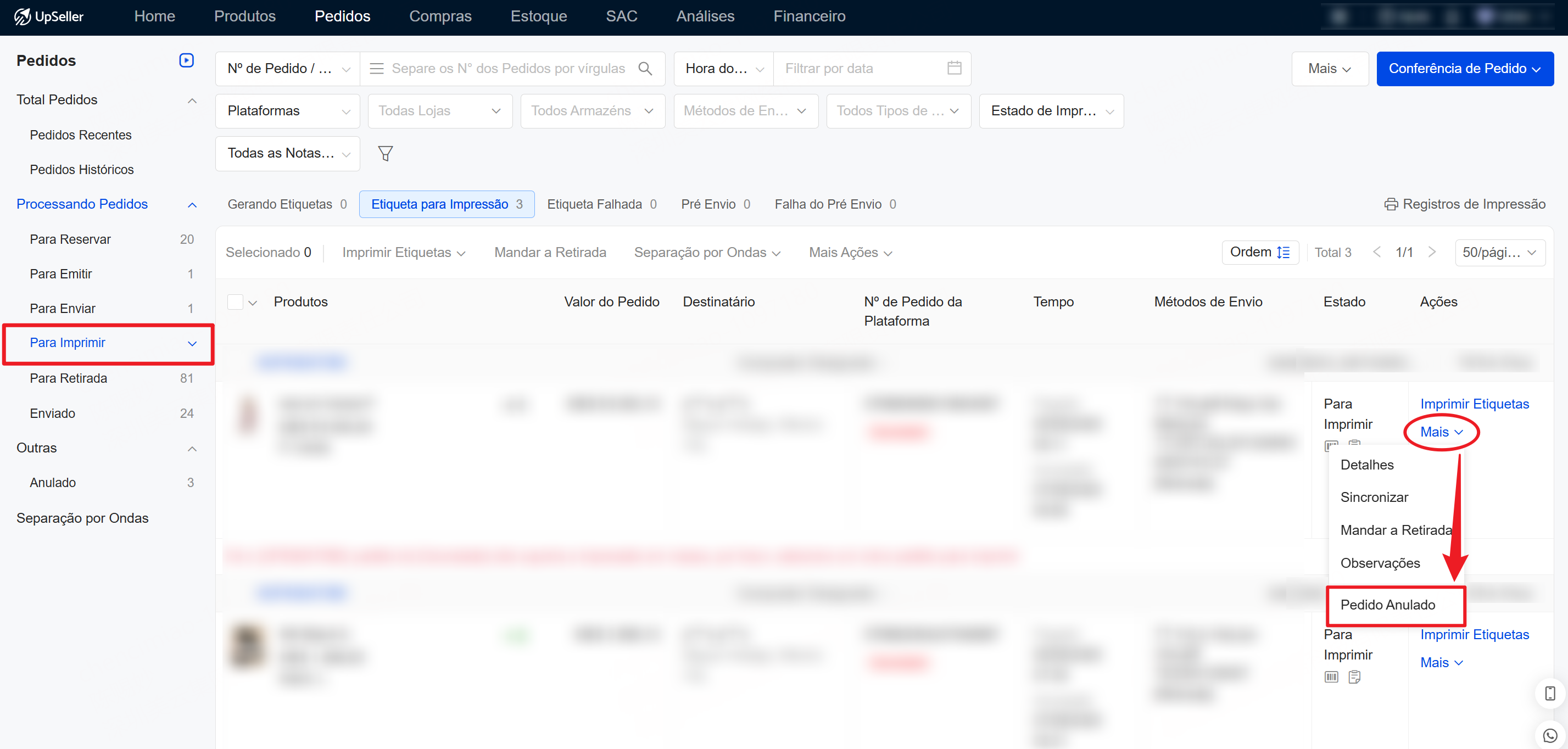Collapse the Total Pedidos sidebar section
This screenshot has height=749, width=1568.
pyautogui.click(x=192, y=100)
